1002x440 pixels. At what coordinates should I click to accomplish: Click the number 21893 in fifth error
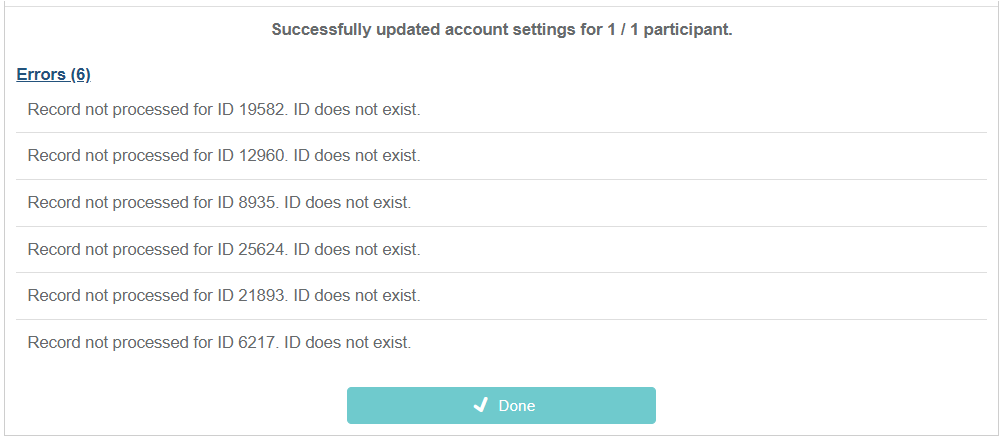click(263, 296)
